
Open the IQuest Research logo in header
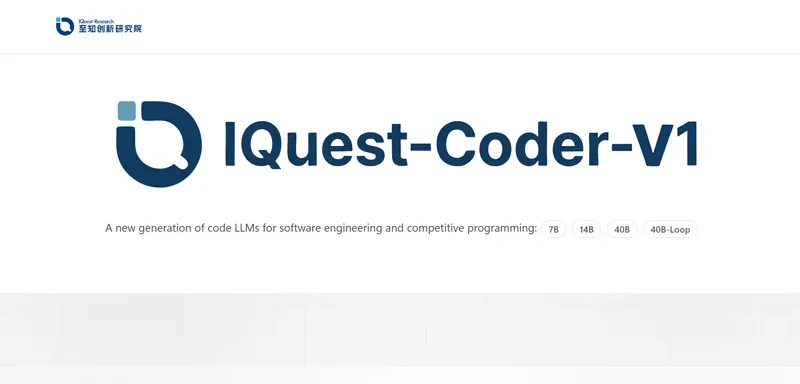click(x=98, y=26)
